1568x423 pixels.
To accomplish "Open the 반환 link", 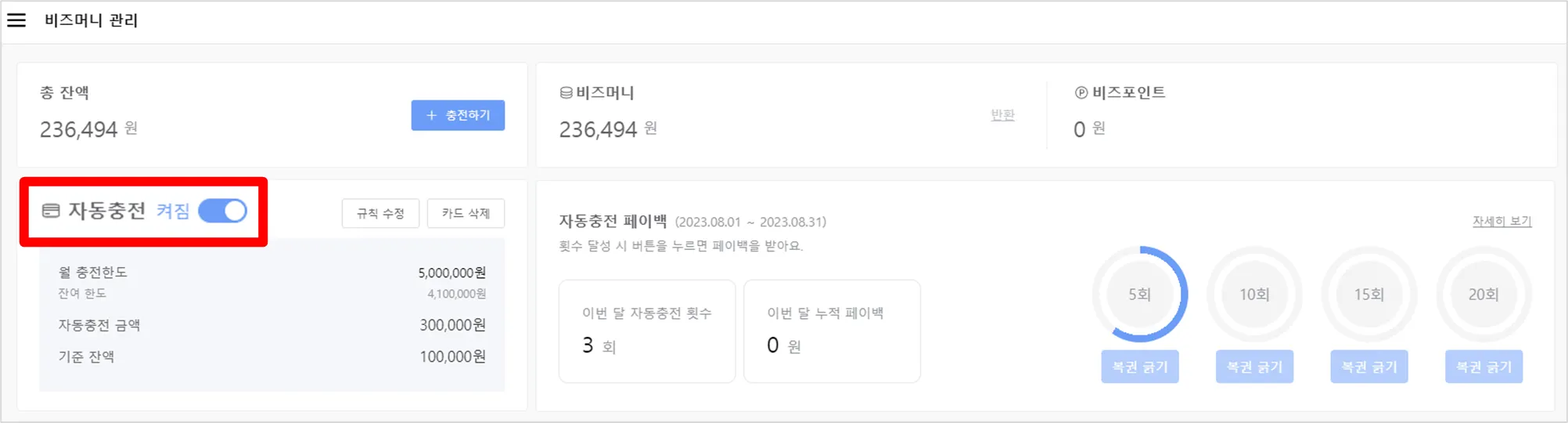I will coord(1002,115).
